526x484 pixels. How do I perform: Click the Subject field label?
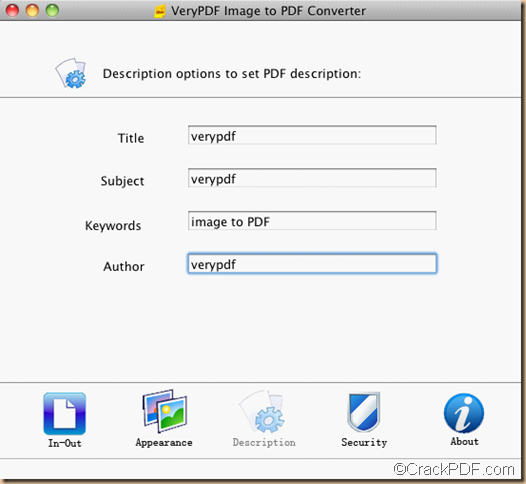[122, 181]
